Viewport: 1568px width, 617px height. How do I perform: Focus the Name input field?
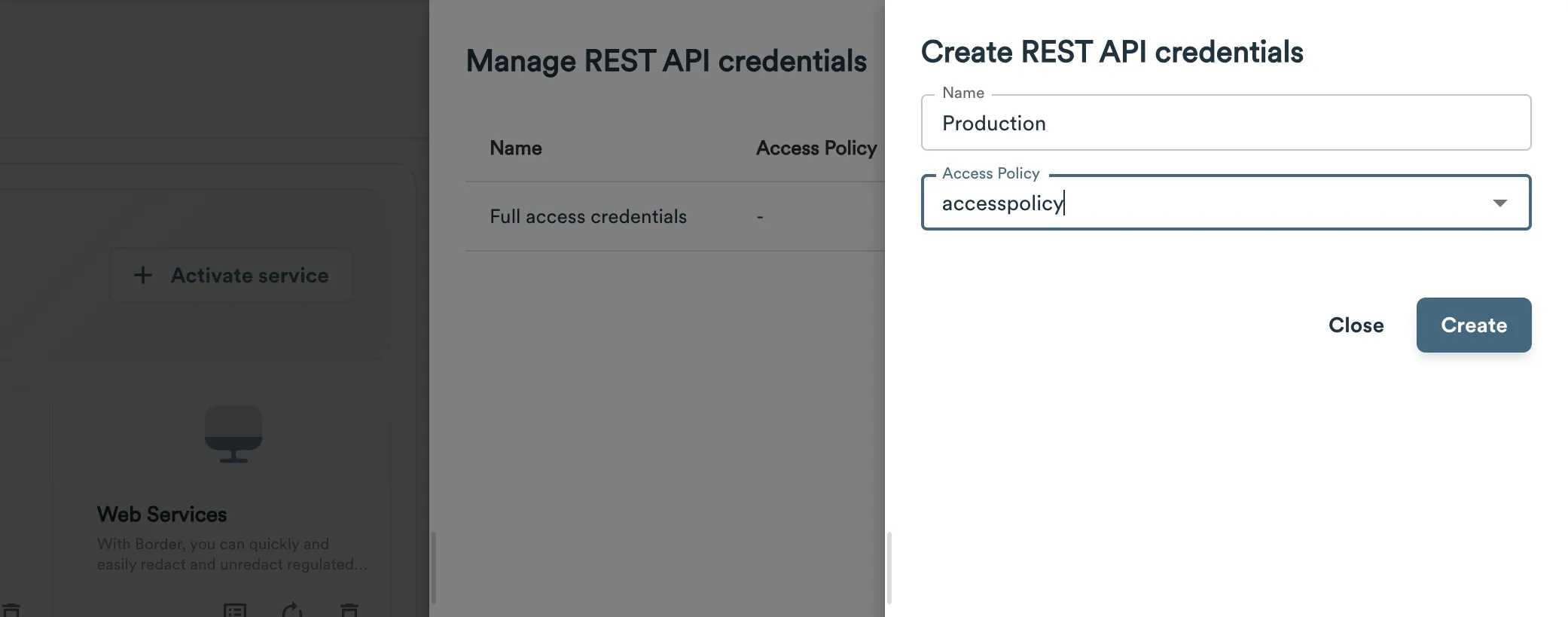(x=1225, y=123)
